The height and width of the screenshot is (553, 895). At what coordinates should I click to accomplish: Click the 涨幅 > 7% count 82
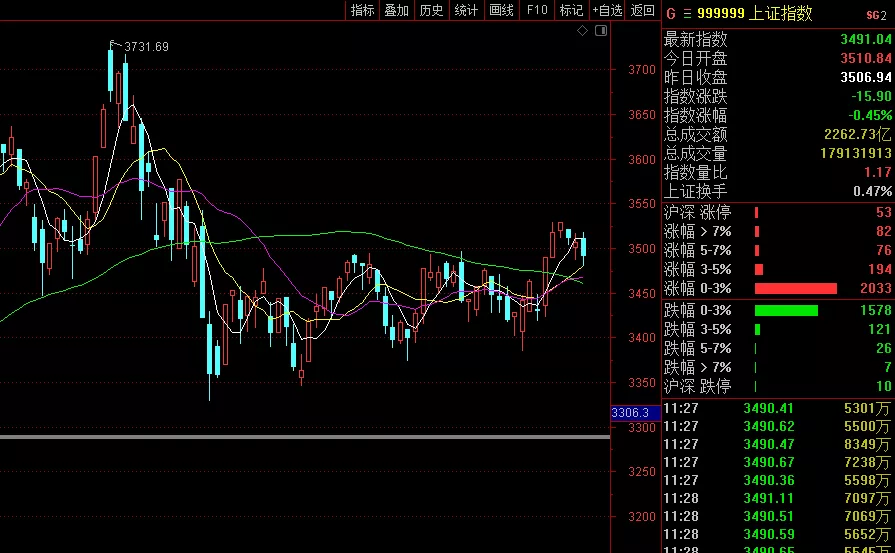tap(884, 232)
